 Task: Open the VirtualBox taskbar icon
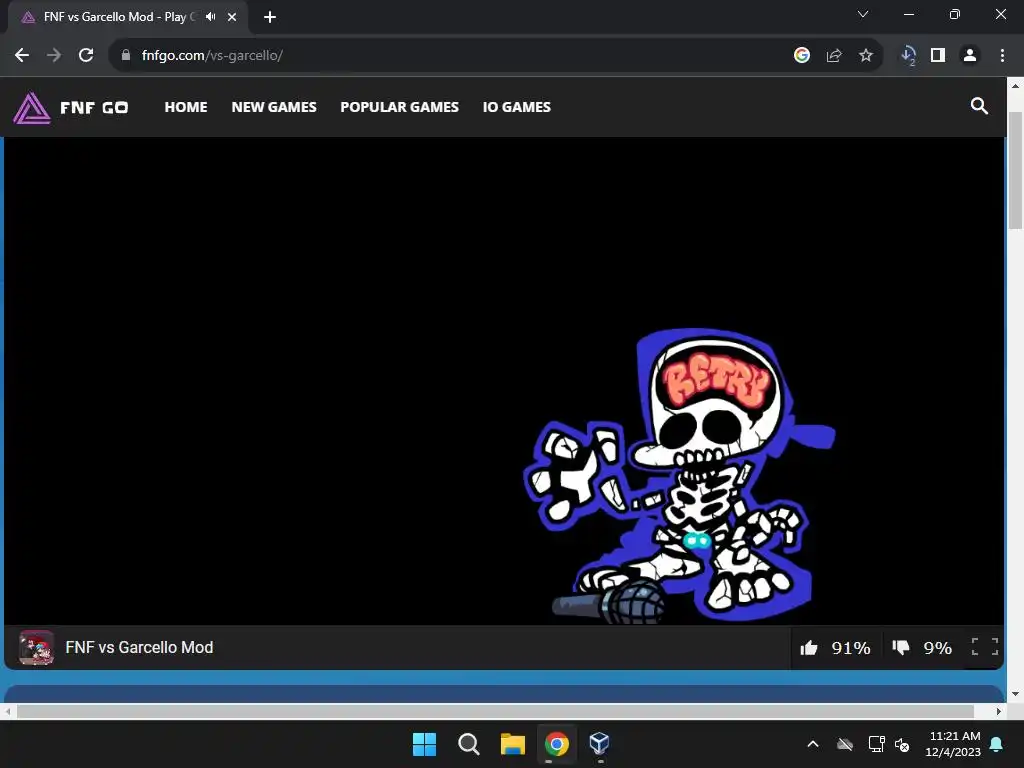coord(600,743)
